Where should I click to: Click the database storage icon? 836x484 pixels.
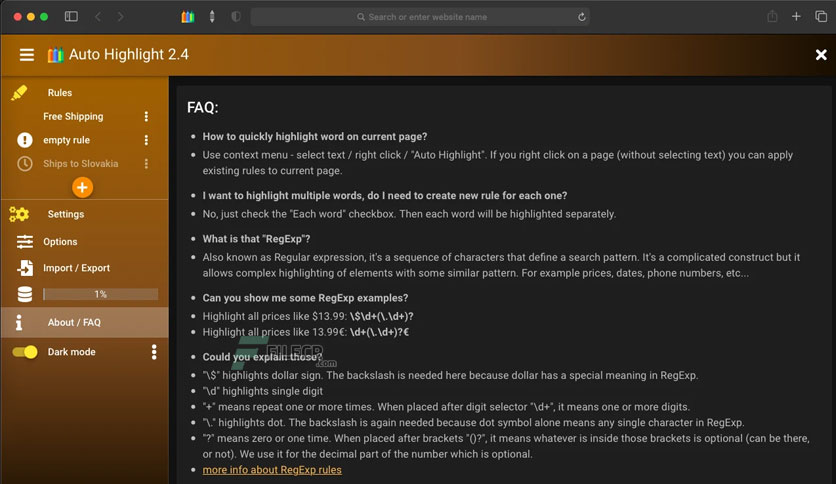point(25,294)
